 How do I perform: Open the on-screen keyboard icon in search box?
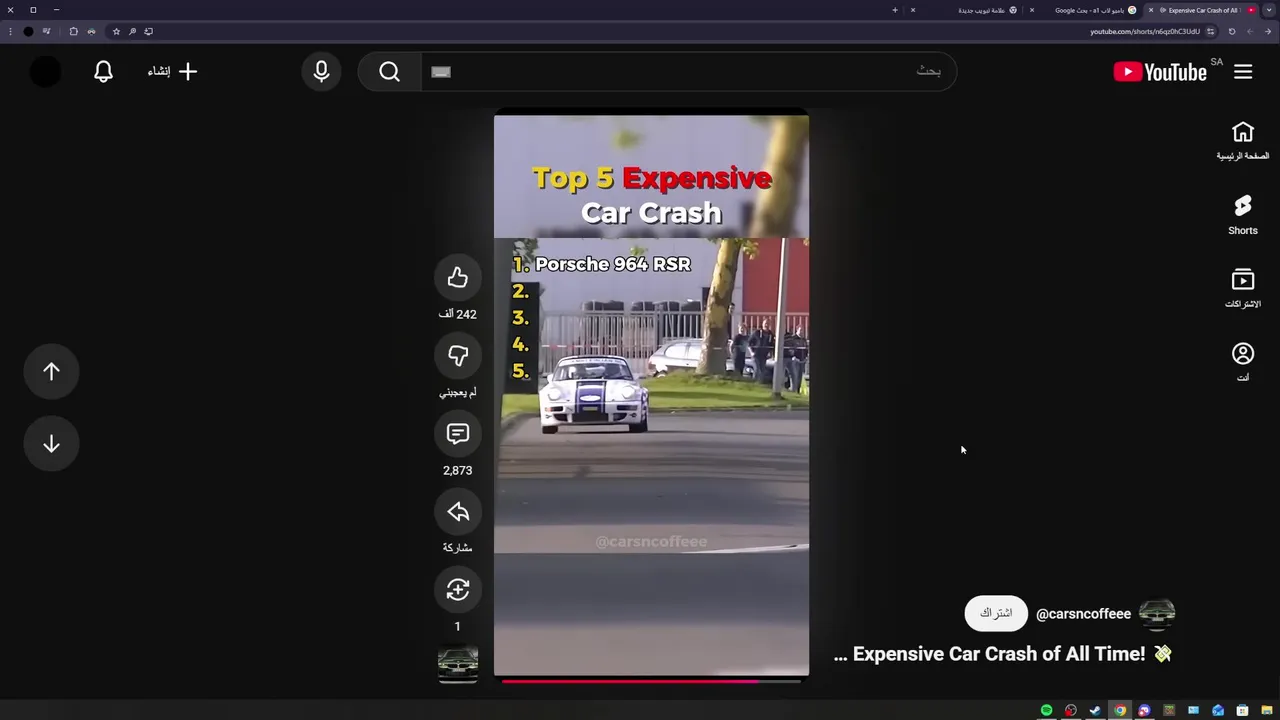[x=441, y=71]
